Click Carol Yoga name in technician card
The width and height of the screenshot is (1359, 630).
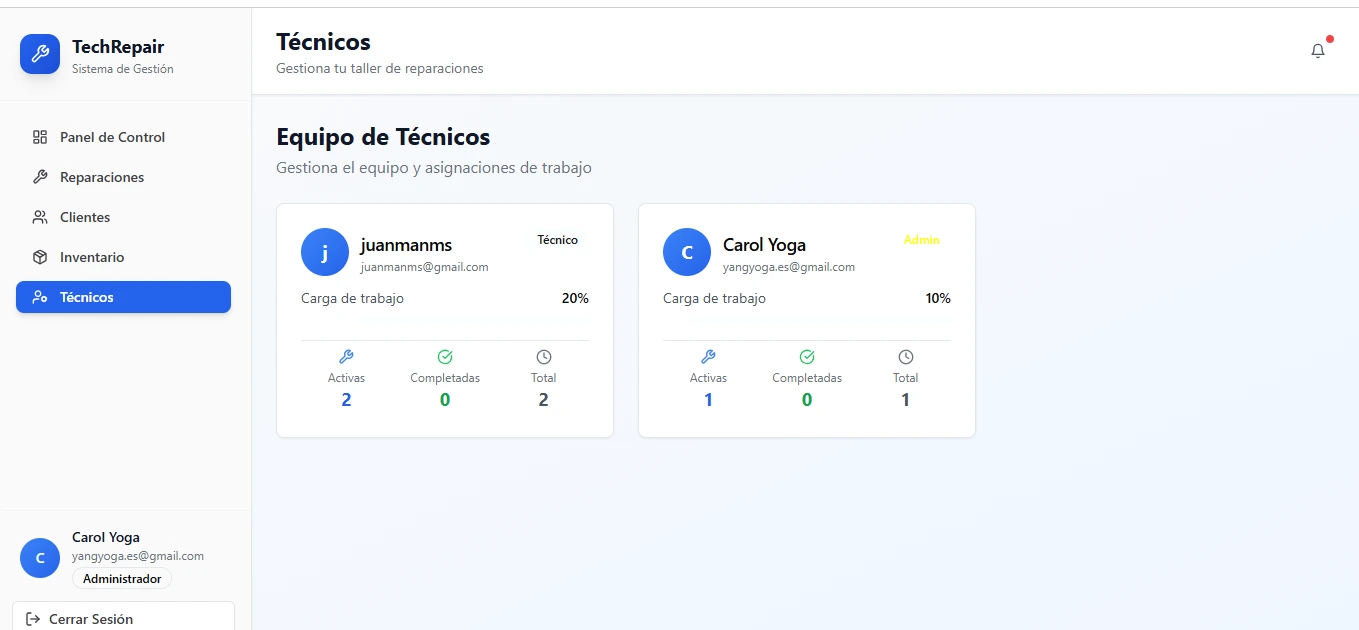coord(764,245)
